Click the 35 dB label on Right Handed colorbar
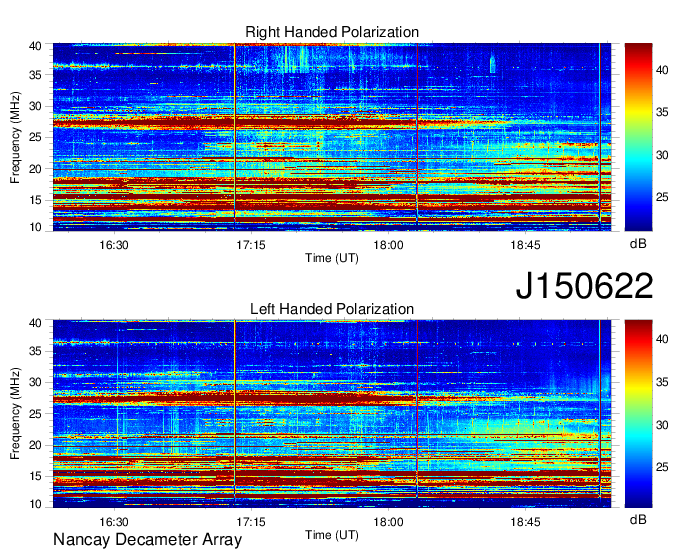680x552 pixels. [x=662, y=112]
